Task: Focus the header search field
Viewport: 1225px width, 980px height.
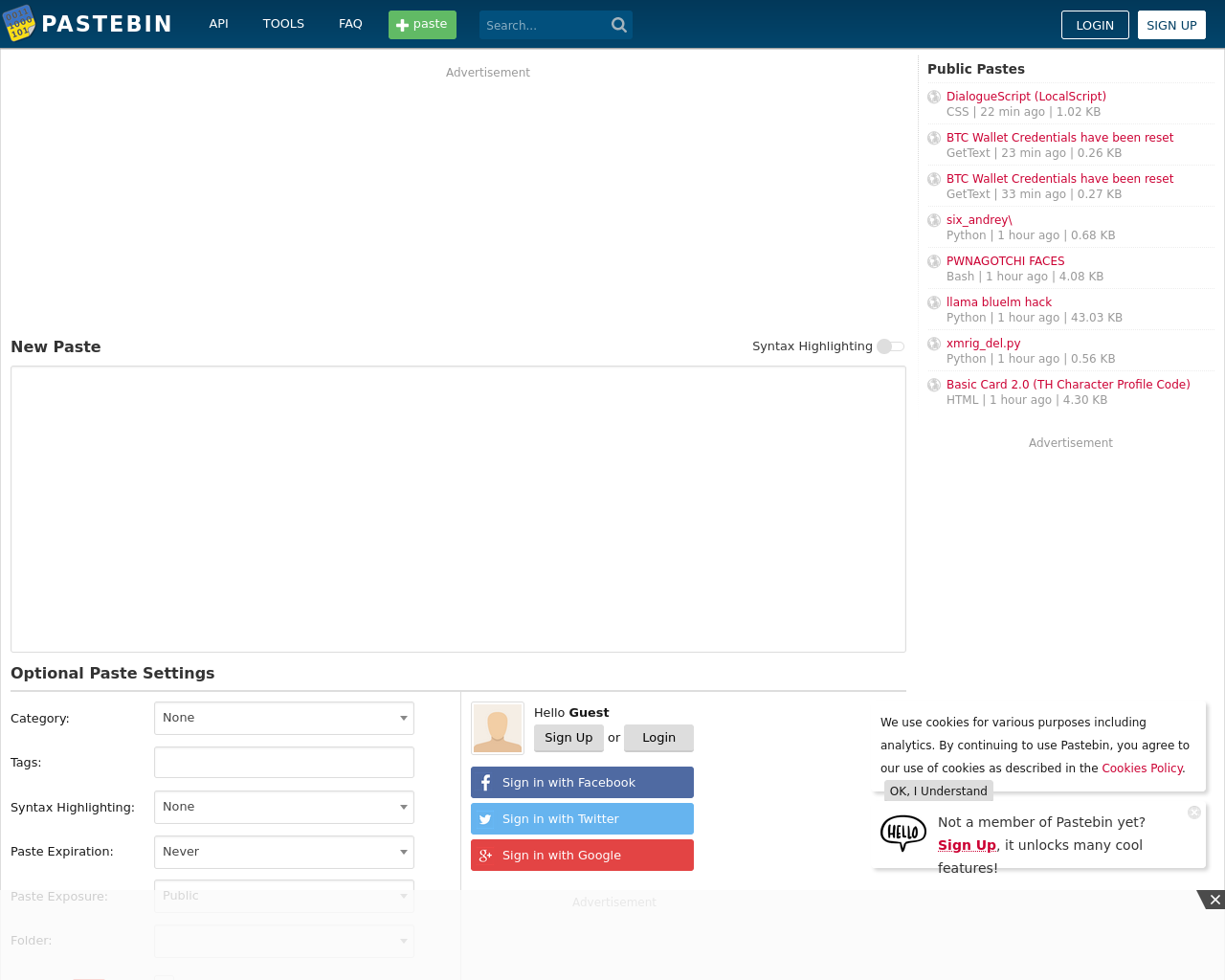Action: 544,25
